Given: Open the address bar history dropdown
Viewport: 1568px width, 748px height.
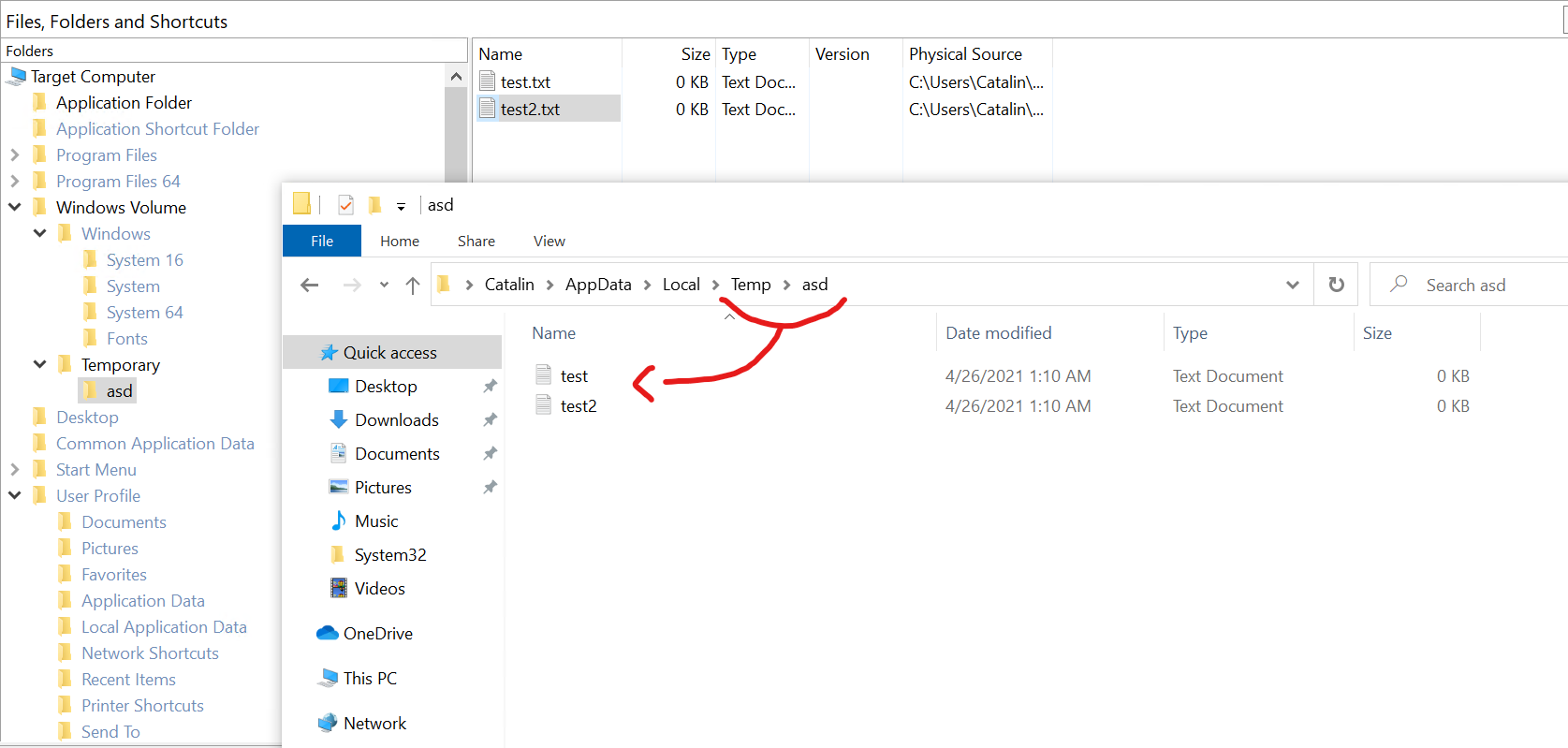Looking at the screenshot, I should pos(1293,285).
